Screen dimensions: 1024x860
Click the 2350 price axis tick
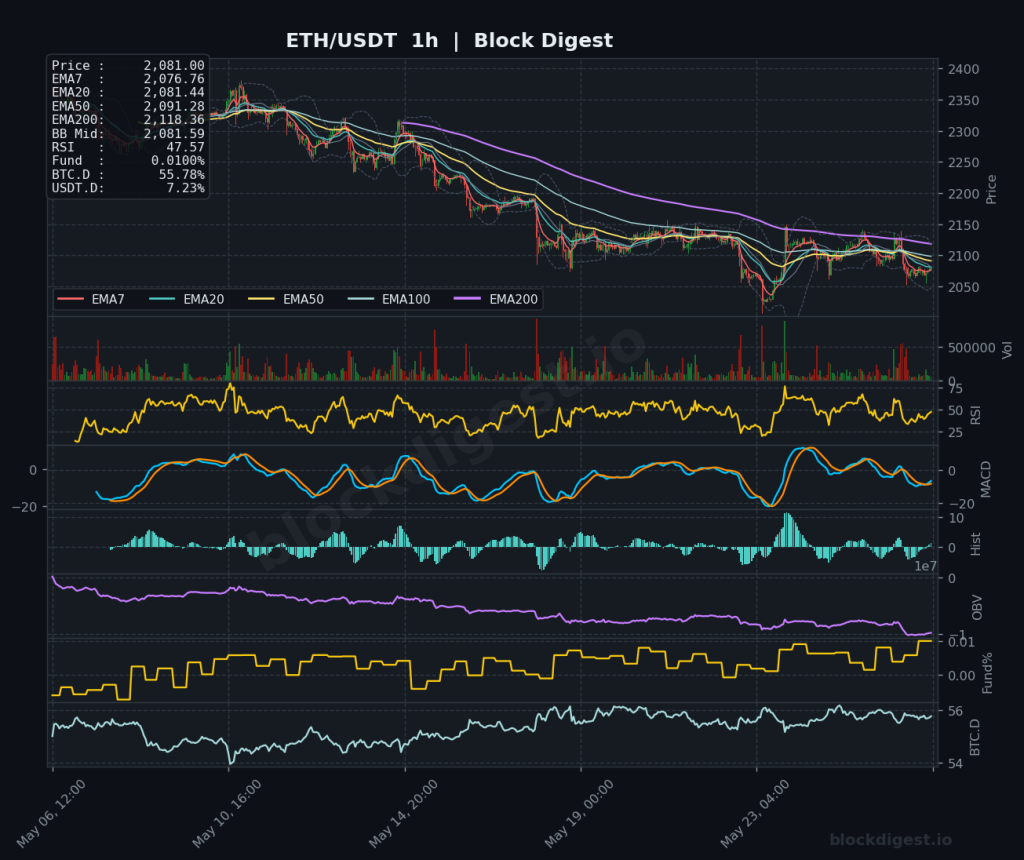pos(963,101)
